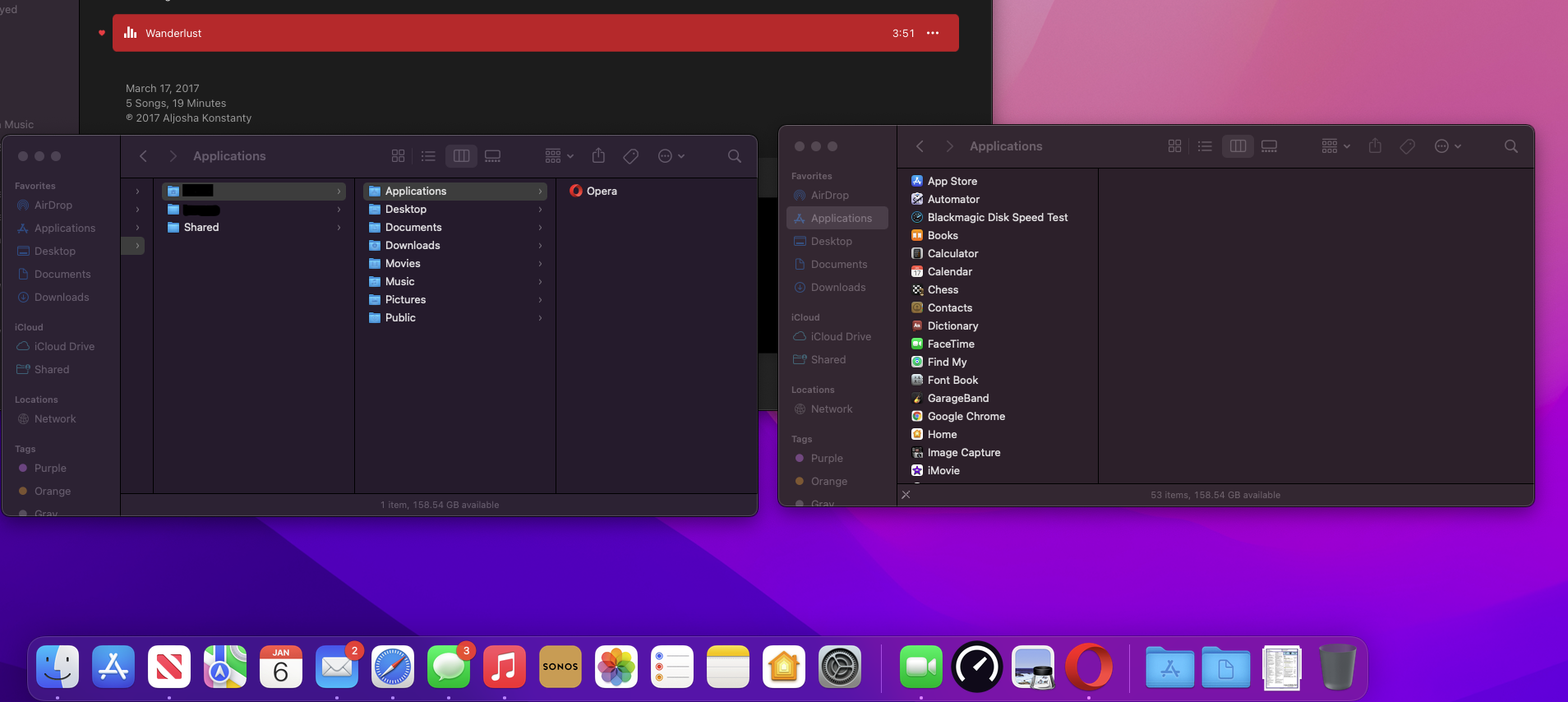Switch left Finder to icon view

click(x=398, y=156)
